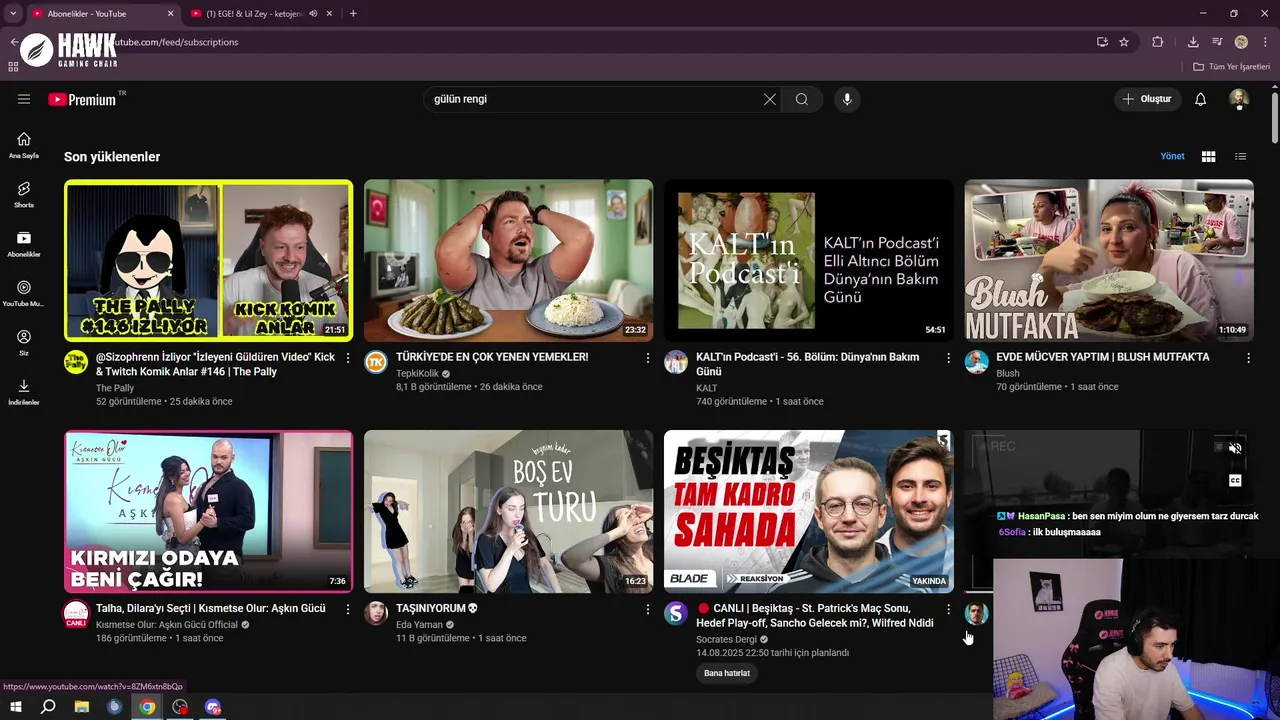Screen dimensions: 1280x720
Task: Open Shorts in the sidebar
Action: pyautogui.click(x=24, y=194)
